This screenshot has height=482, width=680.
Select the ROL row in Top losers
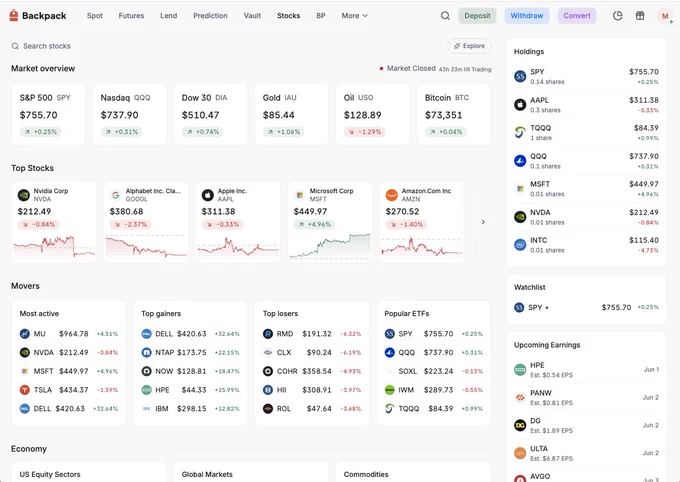pyautogui.click(x=312, y=408)
